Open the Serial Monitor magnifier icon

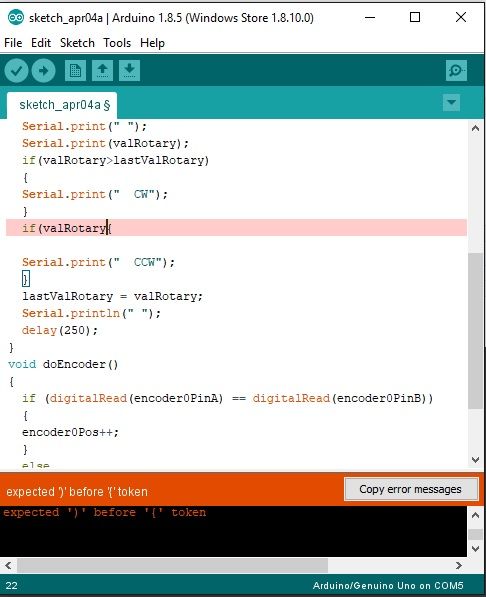coord(456,70)
